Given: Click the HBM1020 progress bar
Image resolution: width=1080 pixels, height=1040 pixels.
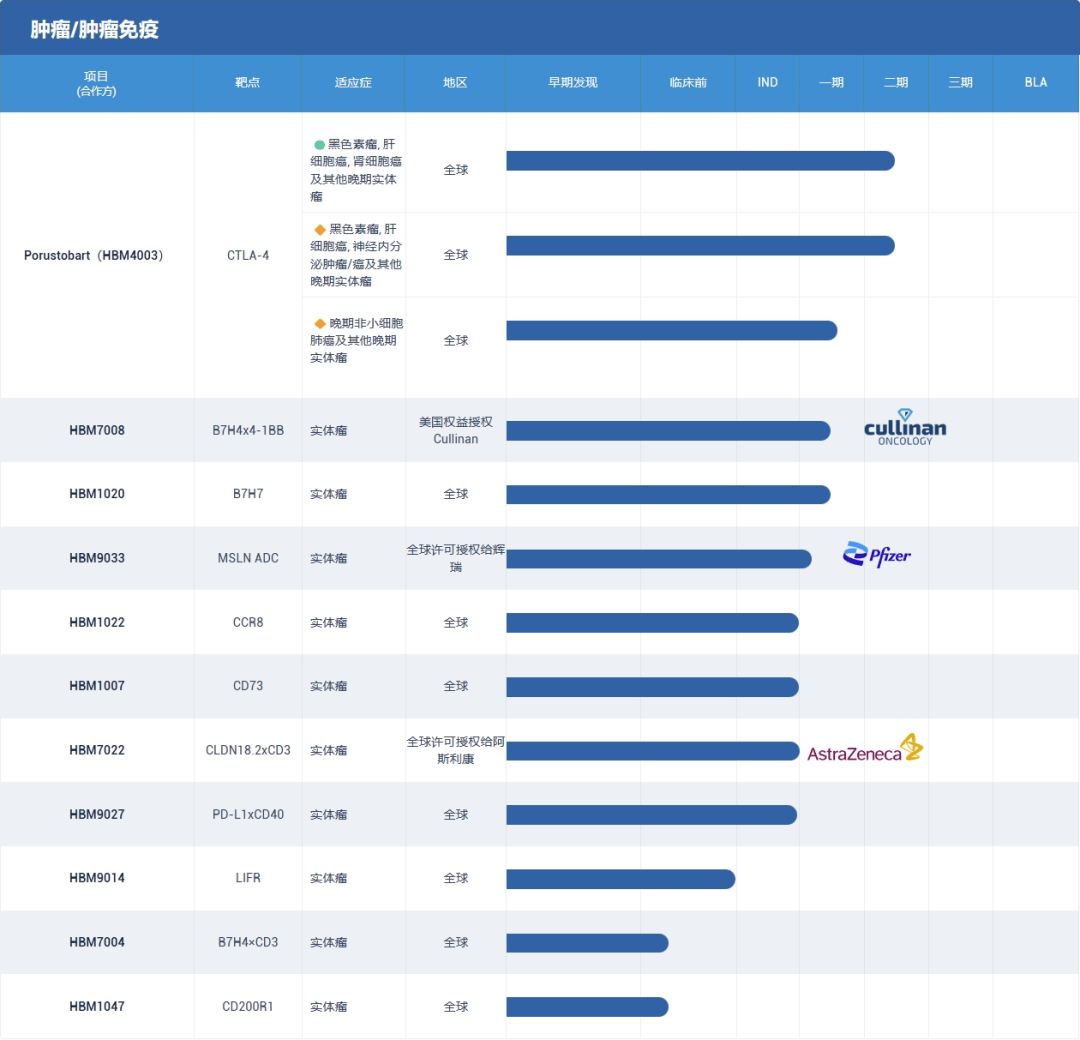Looking at the screenshot, I should point(668,495).
